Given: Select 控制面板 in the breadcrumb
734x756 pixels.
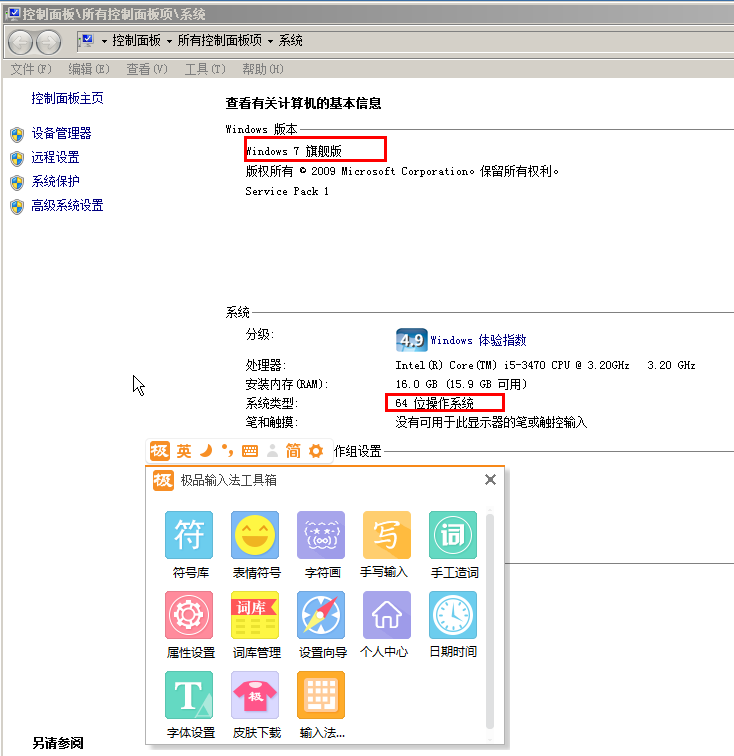Looking at the screenshot, I should pyautogui.click(x=136, y=40).
